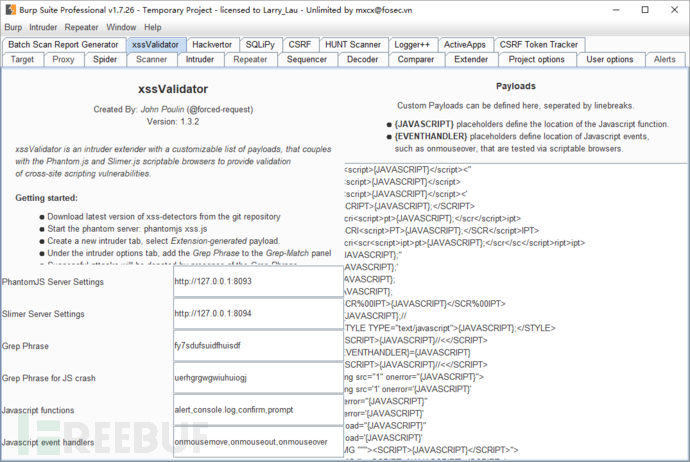
Task: Switch to CSRF Token Tracker tab
Action: click(x=539, y=45)
